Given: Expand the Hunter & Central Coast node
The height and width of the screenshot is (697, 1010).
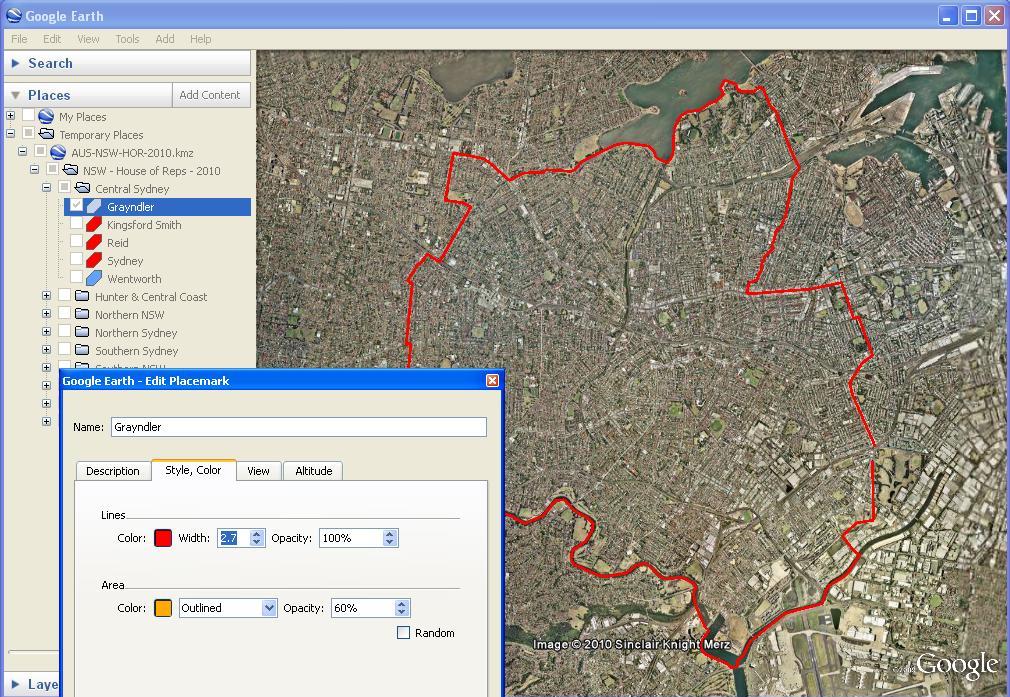Looking at the screenshot, I should 46,296.
